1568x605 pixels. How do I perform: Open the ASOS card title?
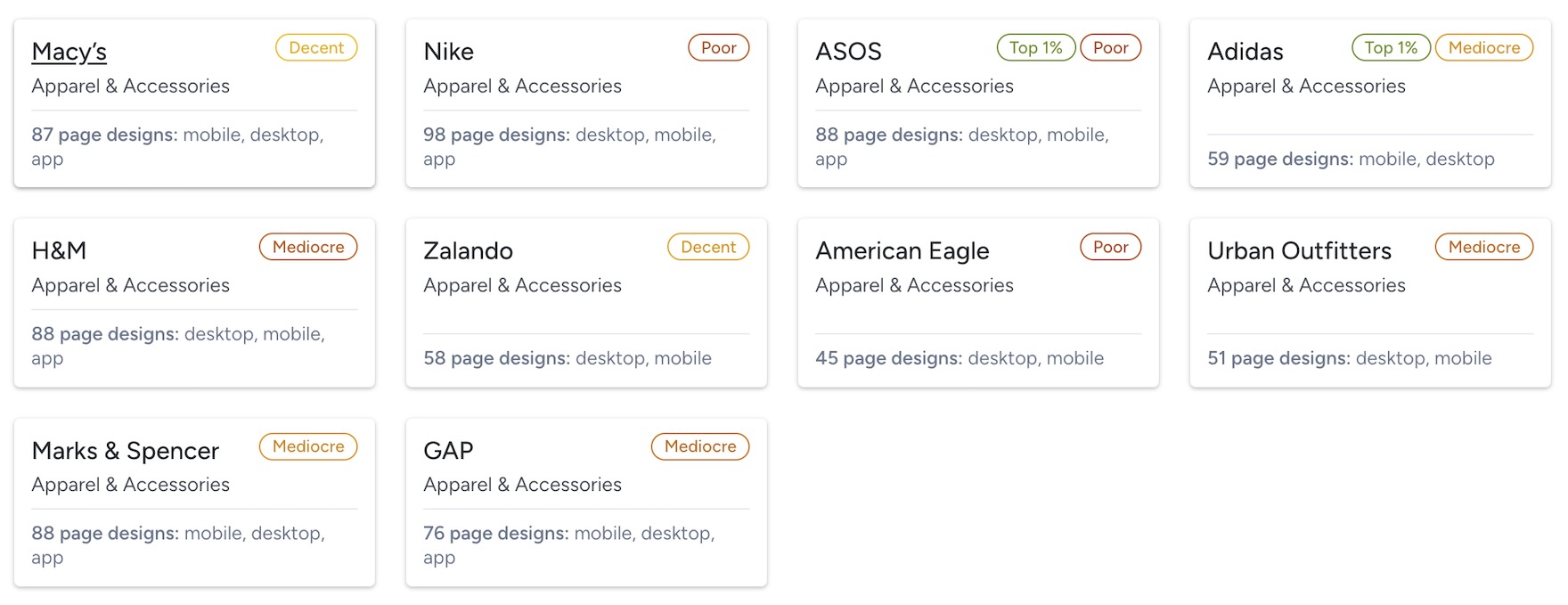point(848,52)
